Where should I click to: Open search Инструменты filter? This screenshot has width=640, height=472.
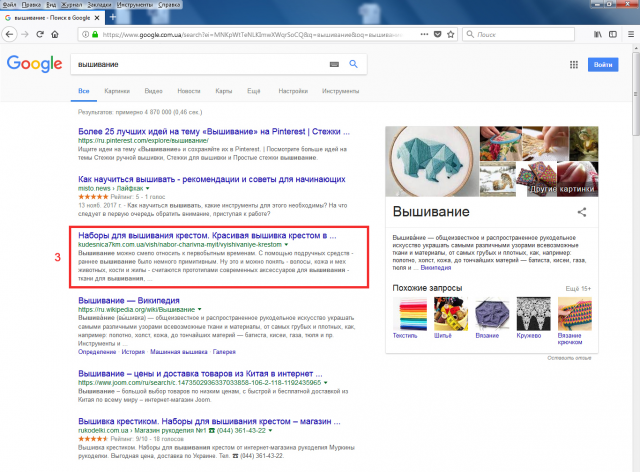point(340,91)
